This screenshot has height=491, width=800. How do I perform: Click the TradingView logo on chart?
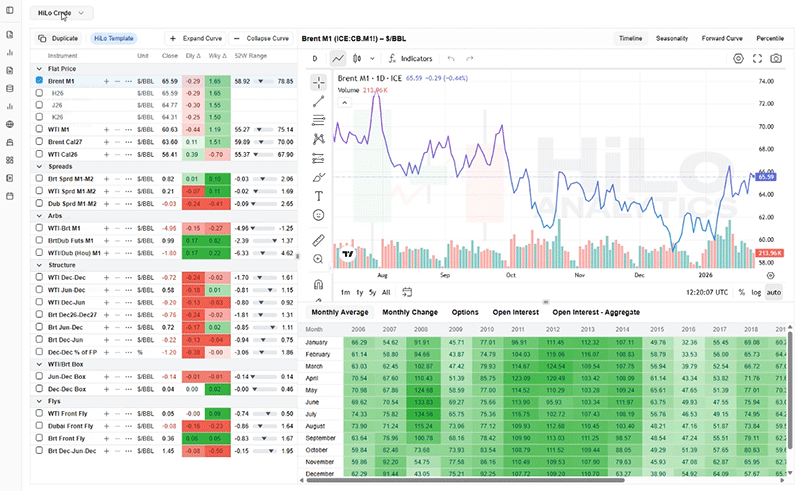pos(348,254)
